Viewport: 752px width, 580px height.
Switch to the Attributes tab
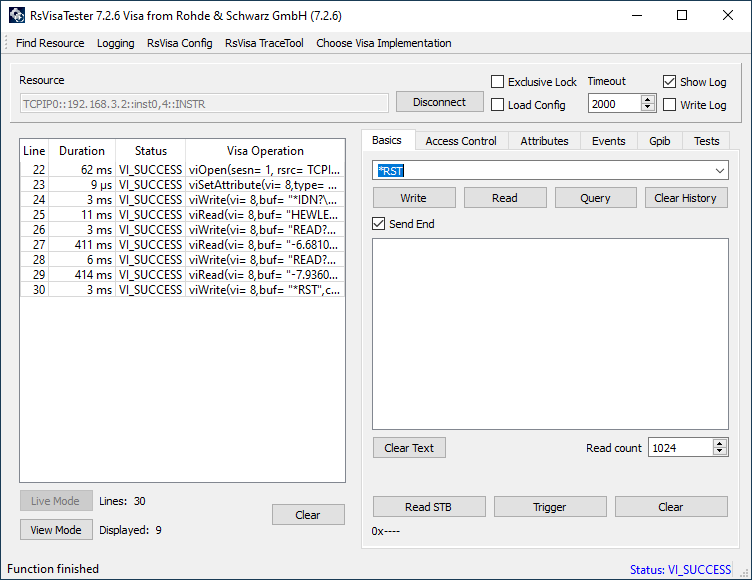click(x=544, y=141)
